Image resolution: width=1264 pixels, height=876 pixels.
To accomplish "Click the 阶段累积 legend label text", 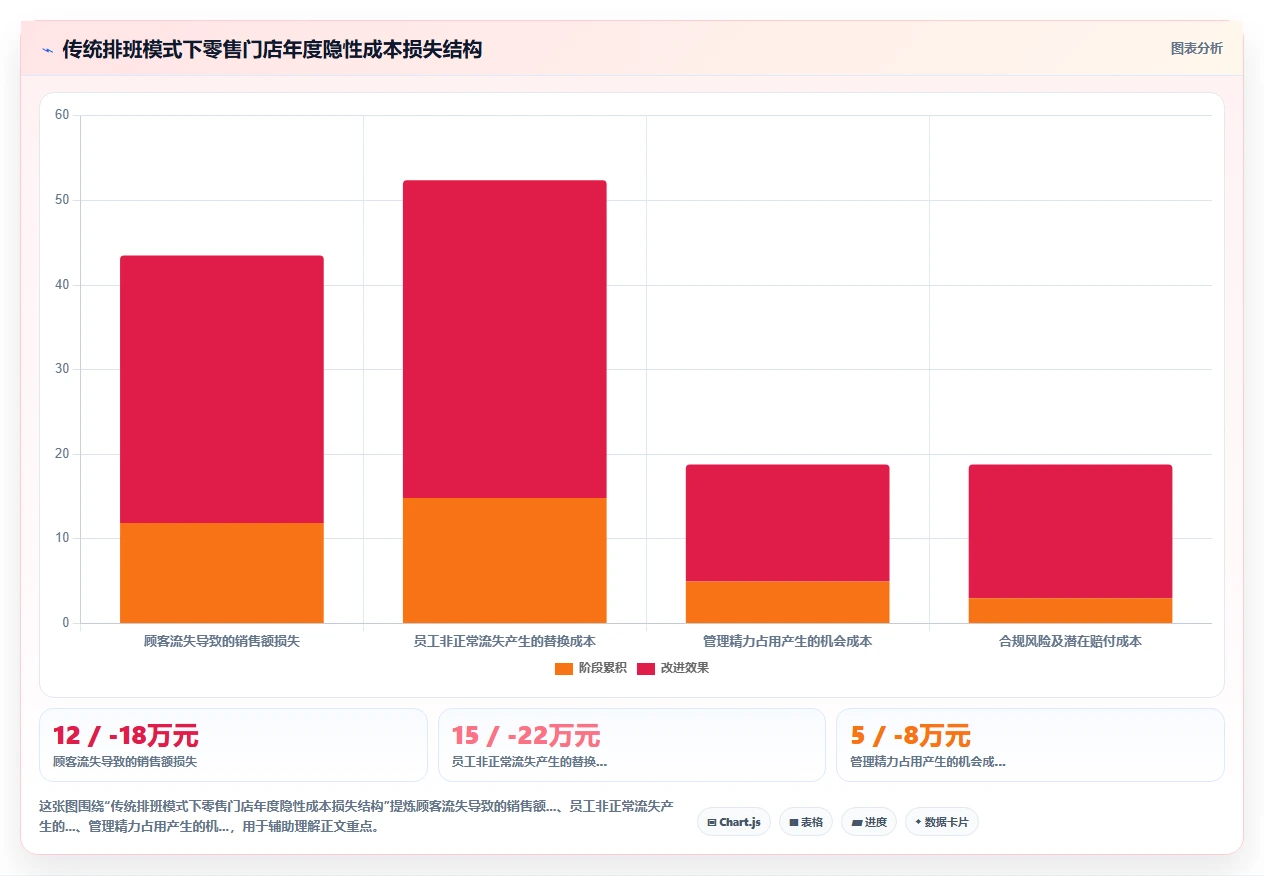I will pos(603,668).
